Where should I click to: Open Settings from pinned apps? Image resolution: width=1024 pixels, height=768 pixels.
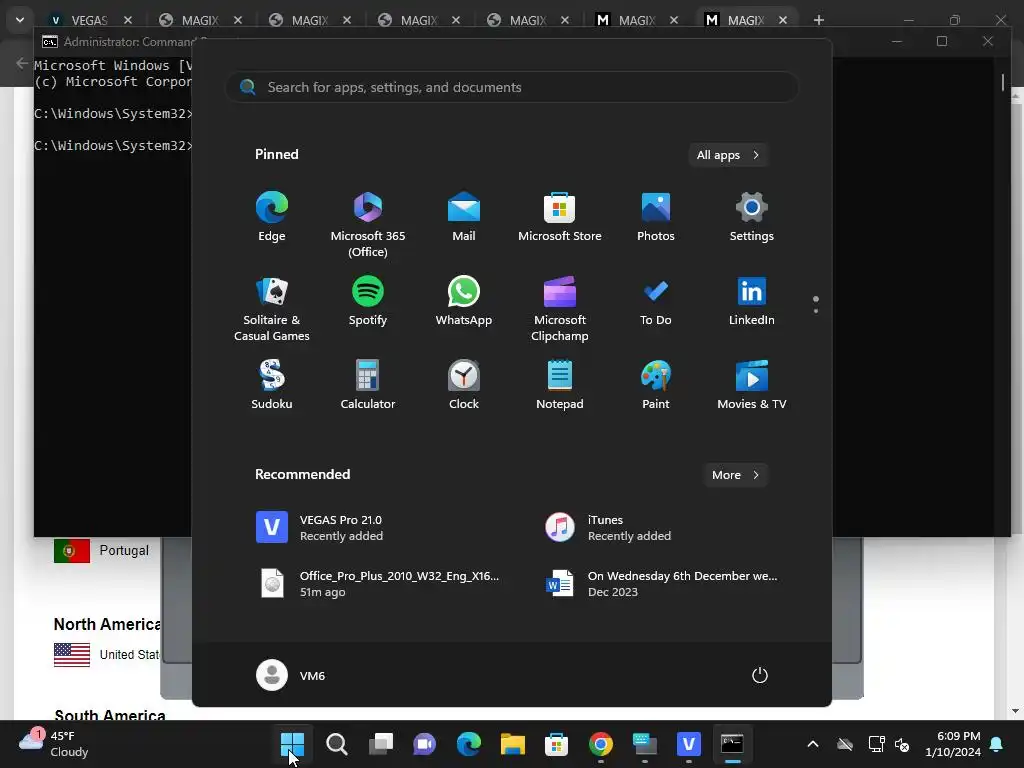point(752,217)
